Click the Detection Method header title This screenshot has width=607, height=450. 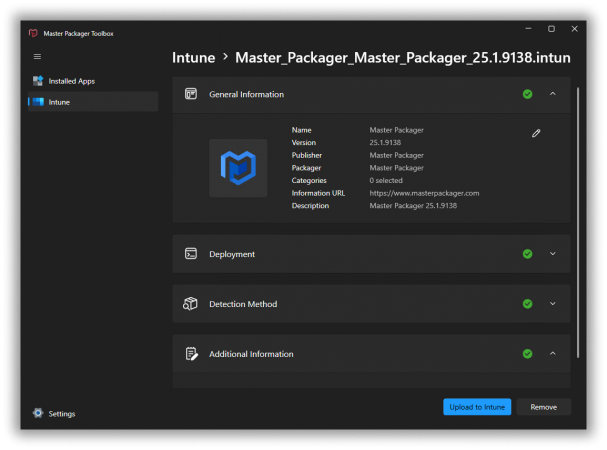243,304
